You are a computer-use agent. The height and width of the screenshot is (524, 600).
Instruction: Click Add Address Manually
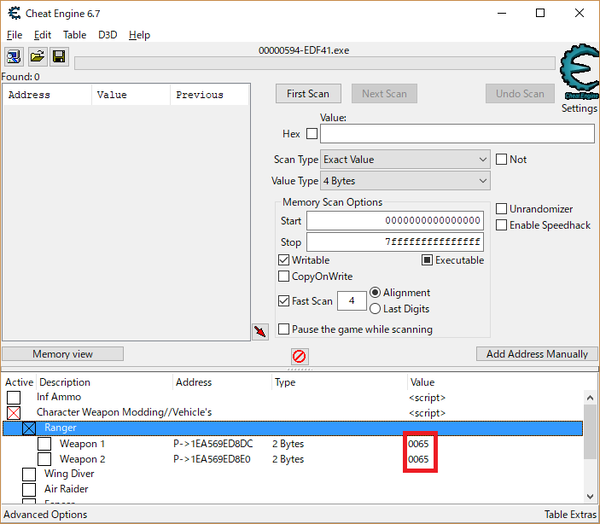coord(536,354)
